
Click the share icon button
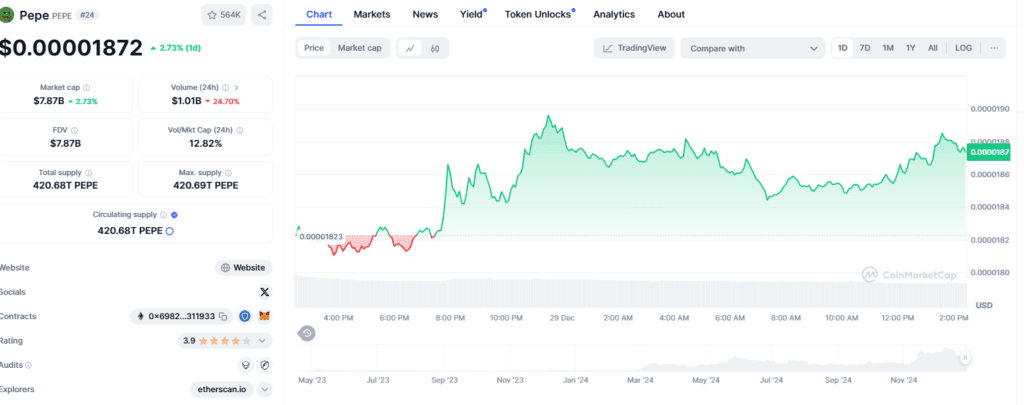click(262, 14)
